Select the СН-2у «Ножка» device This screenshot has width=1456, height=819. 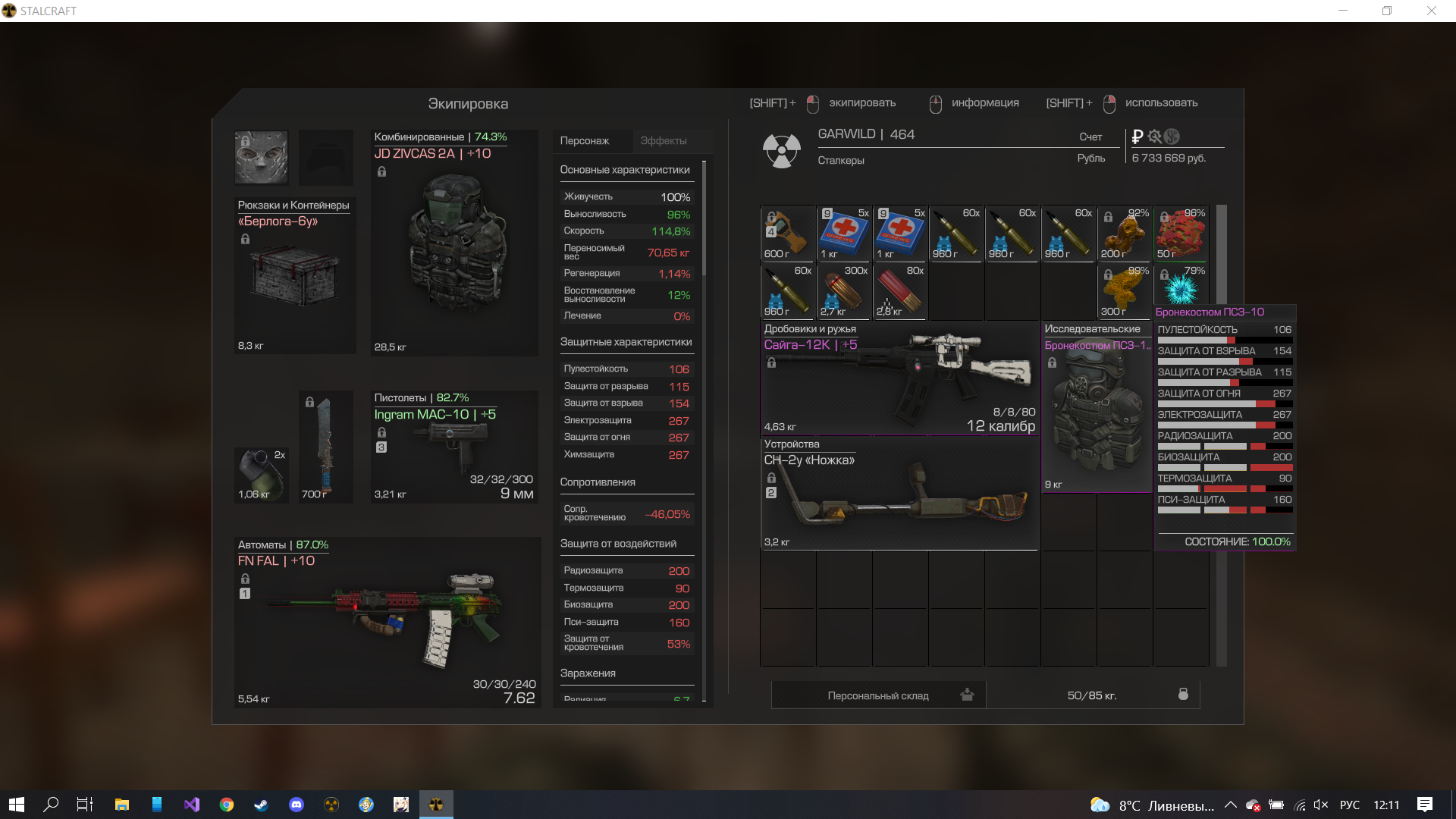click(900, 493)
